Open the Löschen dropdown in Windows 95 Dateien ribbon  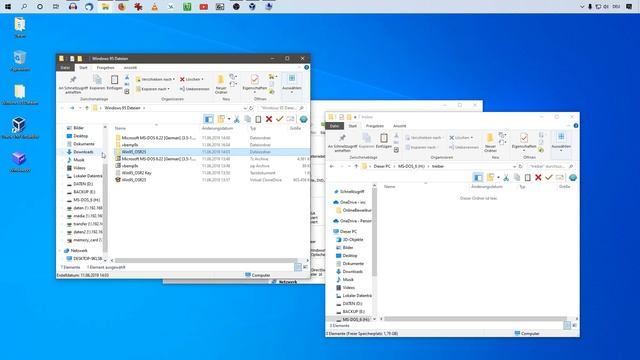pos(192,79)
